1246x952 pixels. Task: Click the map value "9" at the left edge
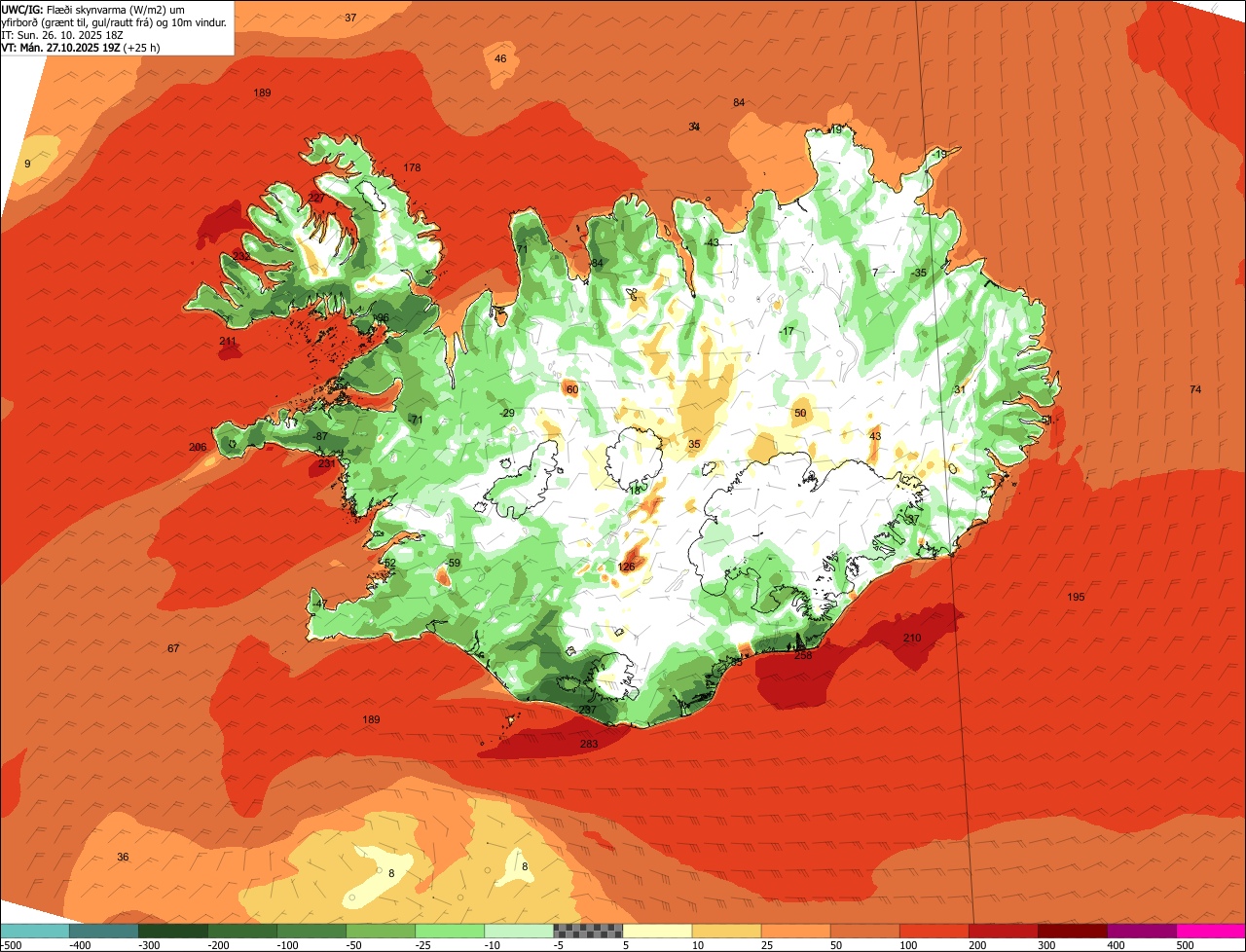(27, 164)
